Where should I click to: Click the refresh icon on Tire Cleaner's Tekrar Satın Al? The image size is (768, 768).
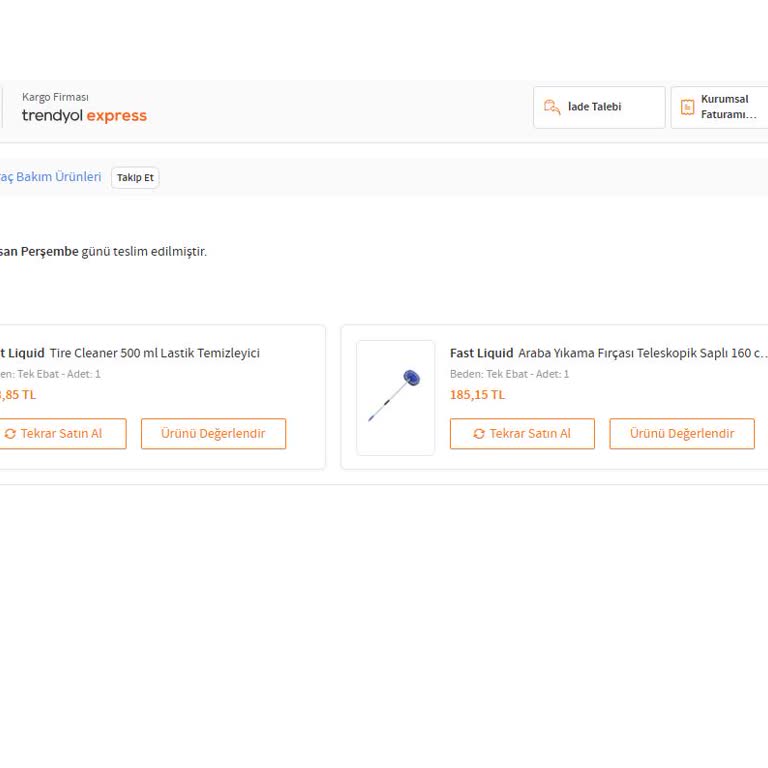(x=10, y=434)
